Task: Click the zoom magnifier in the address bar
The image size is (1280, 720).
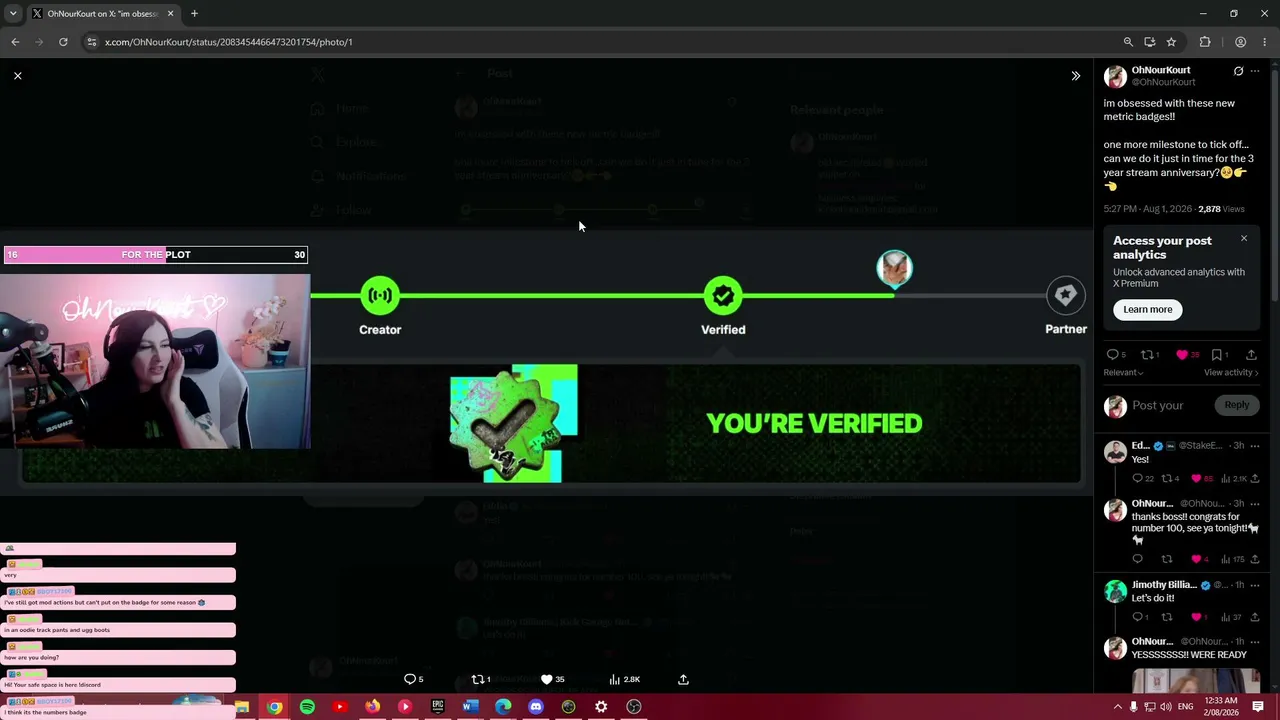Action: [x=1128, y=42]
